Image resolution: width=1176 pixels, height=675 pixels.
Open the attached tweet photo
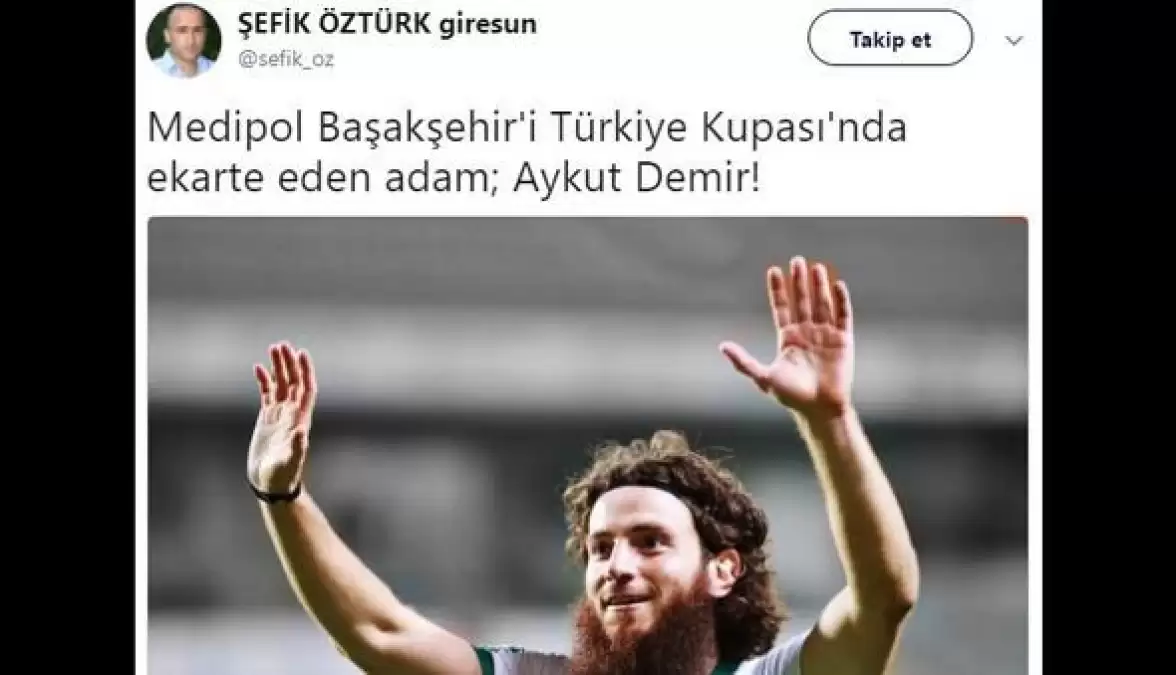(x=587, y=446)
